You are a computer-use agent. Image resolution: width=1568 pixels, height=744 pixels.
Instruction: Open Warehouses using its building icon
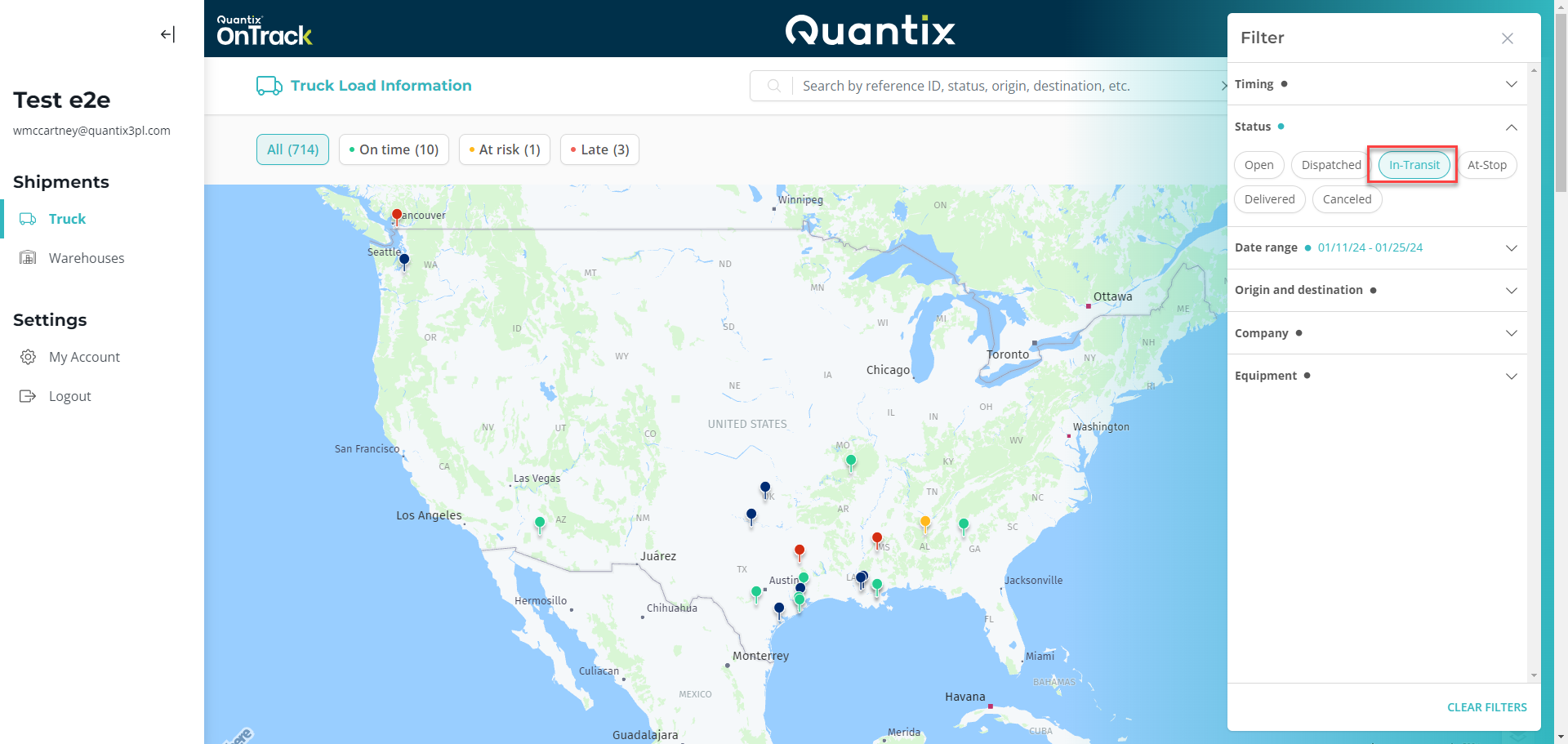[28, 257]
